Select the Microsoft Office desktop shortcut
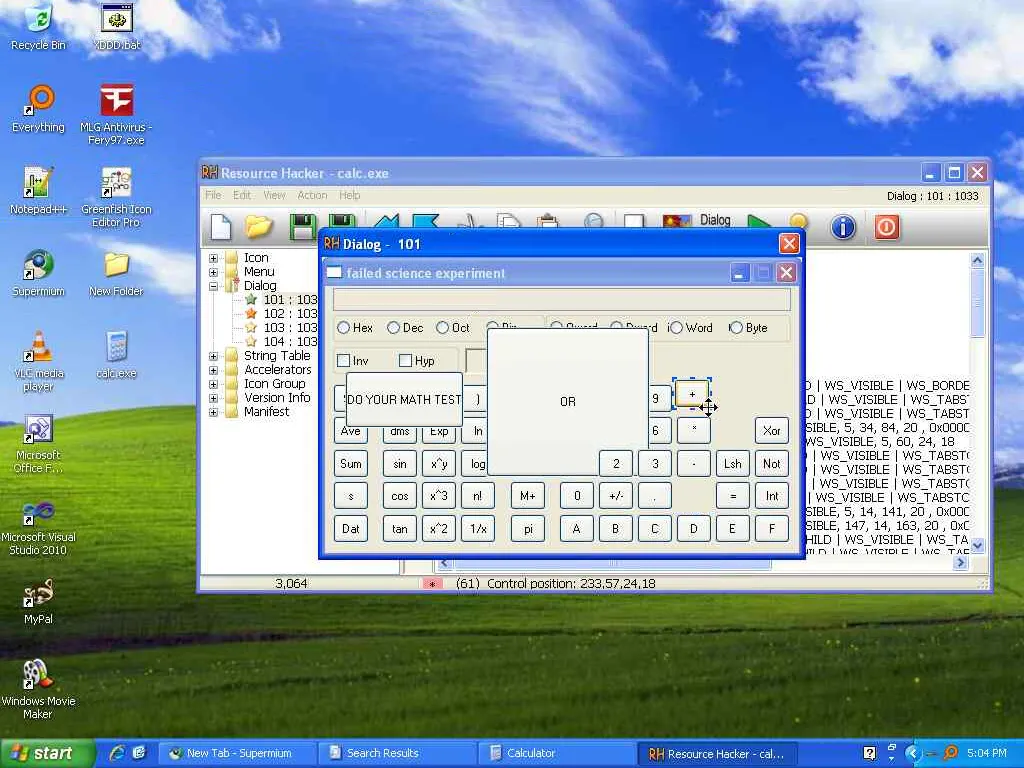The width and height of the screenshot is (1024, 768). (x=39, y=443)
